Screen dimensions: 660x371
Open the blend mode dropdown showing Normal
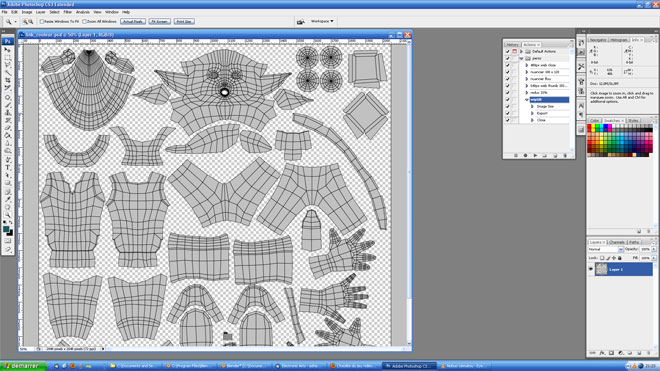coord(606,249)
